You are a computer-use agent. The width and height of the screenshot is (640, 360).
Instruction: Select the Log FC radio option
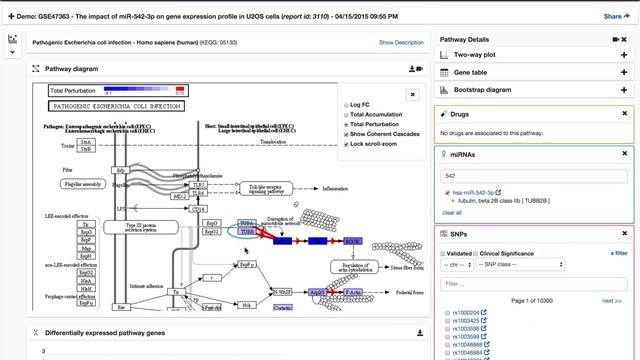[346, 105]
